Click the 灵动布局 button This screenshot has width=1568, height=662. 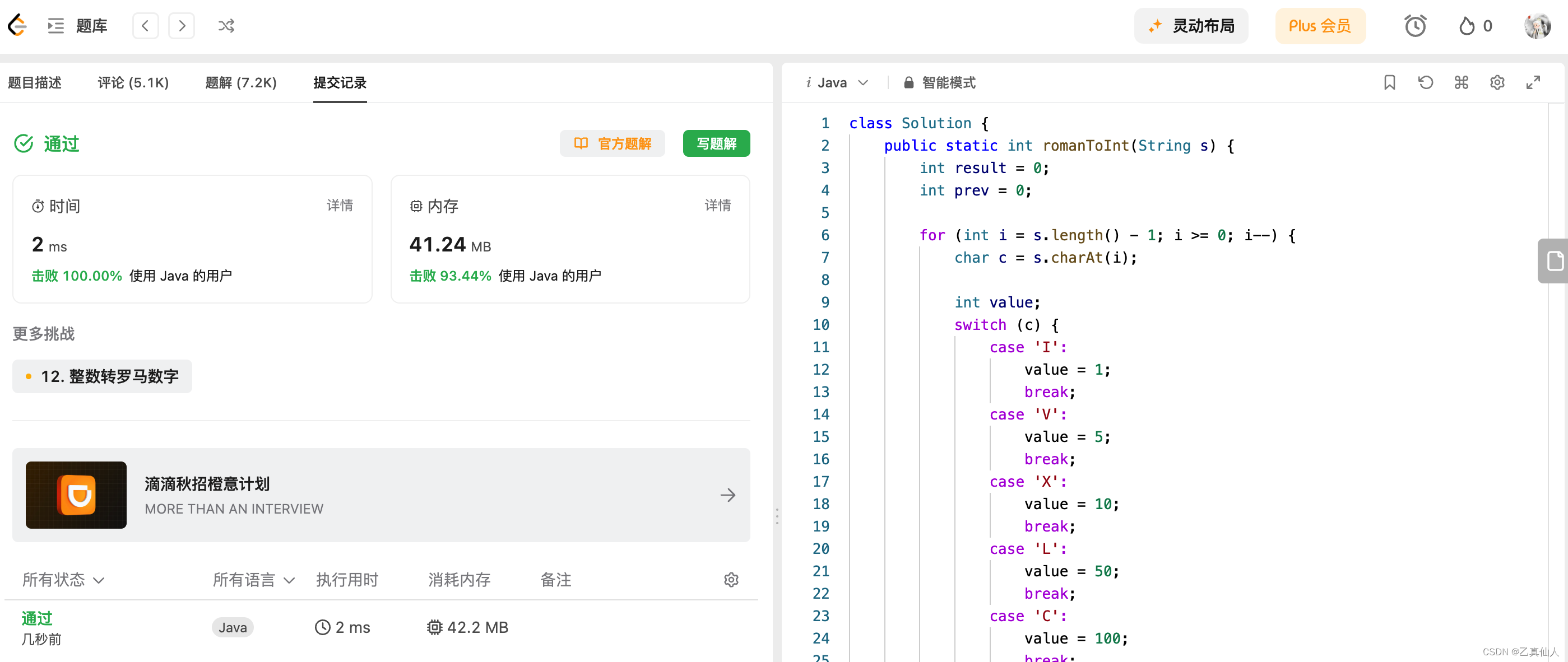pos(1191,26)
